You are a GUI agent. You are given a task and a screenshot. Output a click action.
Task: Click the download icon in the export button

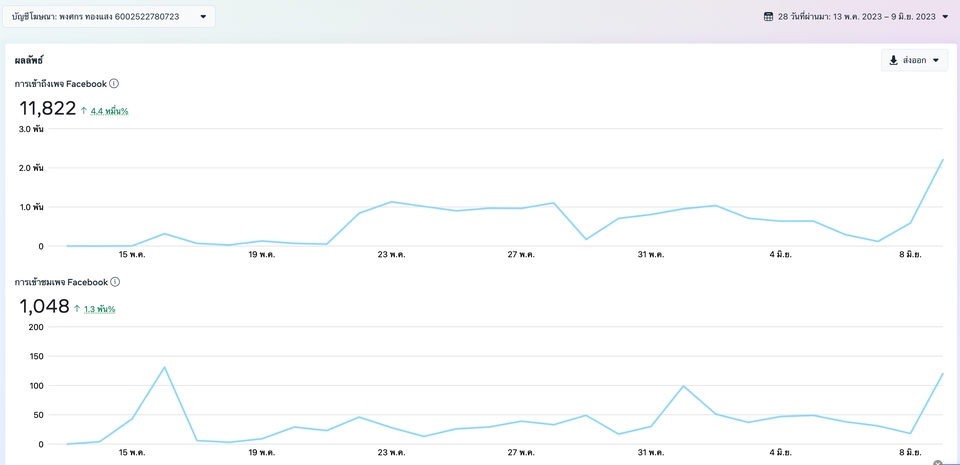click(893, 60)
